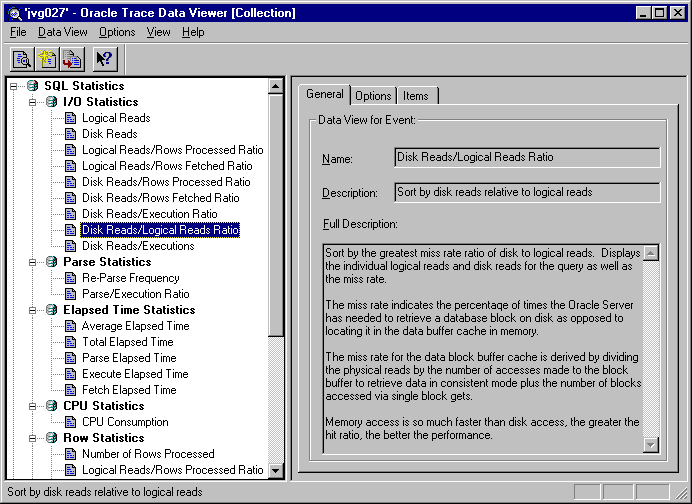Image resolution: width=692 pixels, height=504 pixels.
Task: Click the icon beside Number of Rows Processed
Action: (x=71, y=454)
